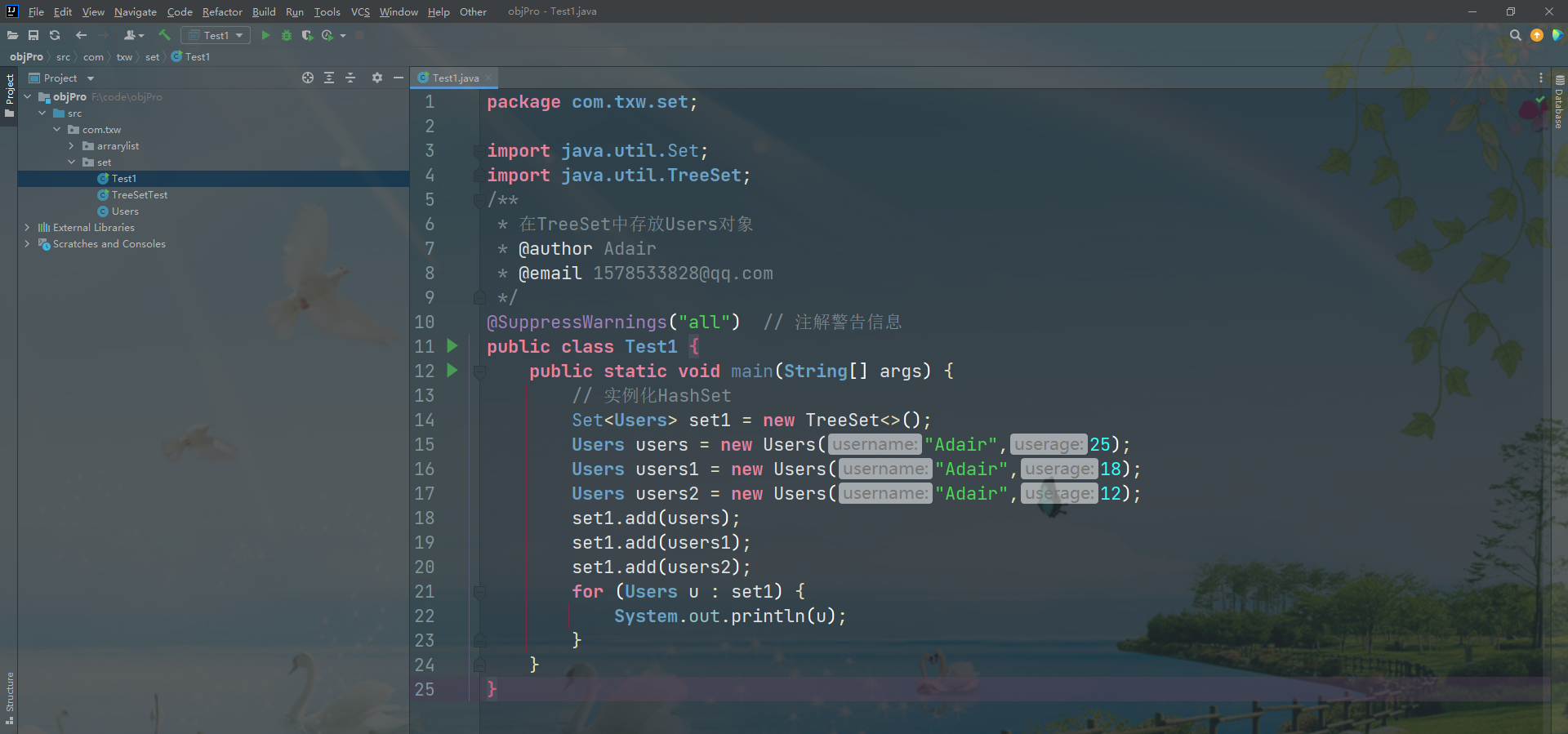
Task: Click the colorful shield icon at top right
Action: [x=1557, y=35]
